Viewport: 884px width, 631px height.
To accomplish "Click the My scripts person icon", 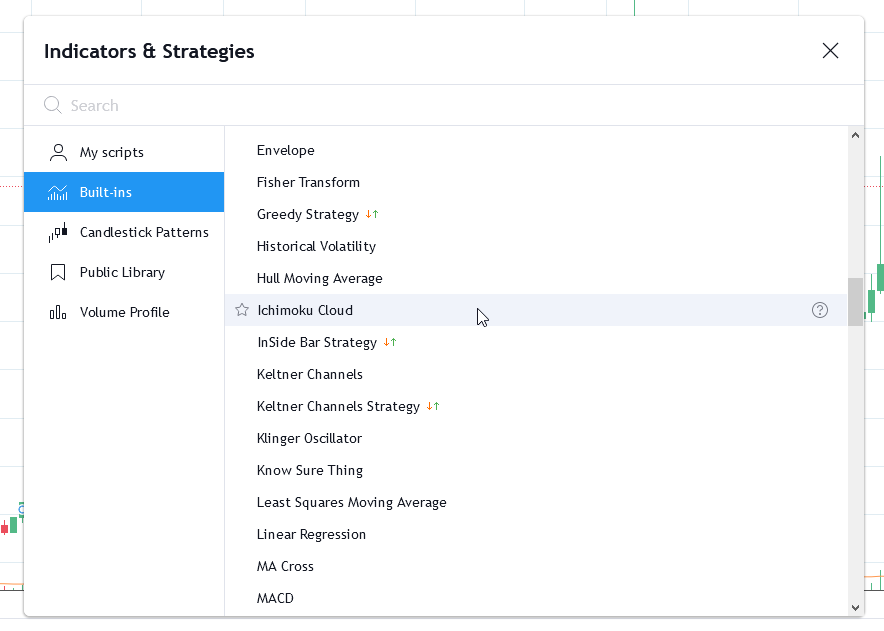I will pos(58,152).
